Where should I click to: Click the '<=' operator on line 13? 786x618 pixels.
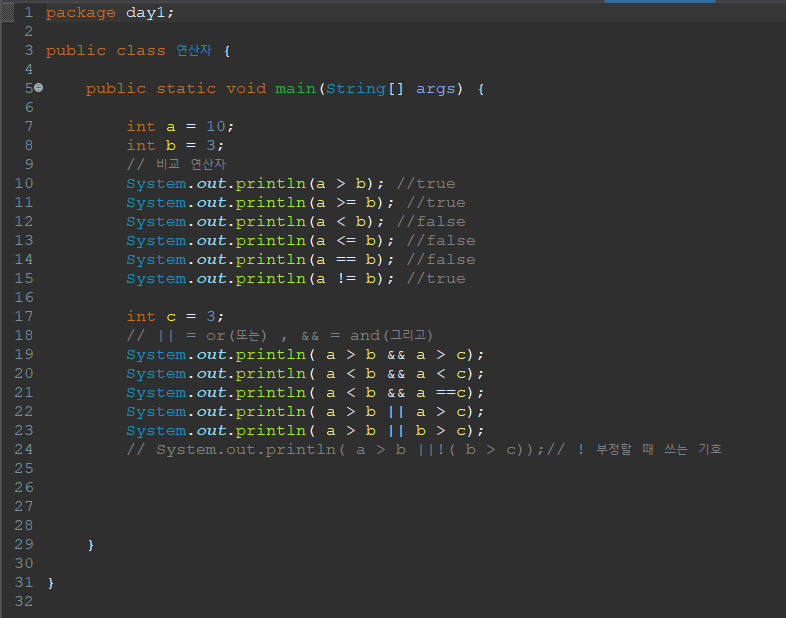pyautogui.click(x=346, y=241)
